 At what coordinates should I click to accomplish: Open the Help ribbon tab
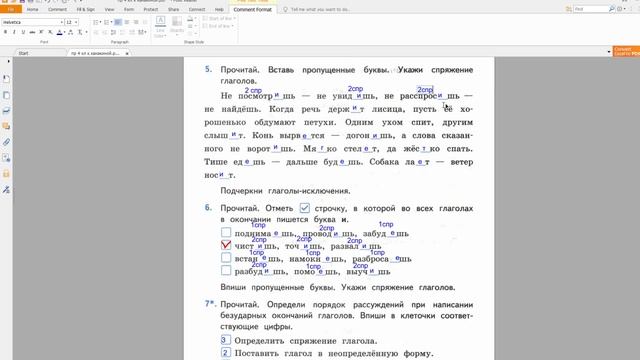pyautogui.click(x=219, y=9)
